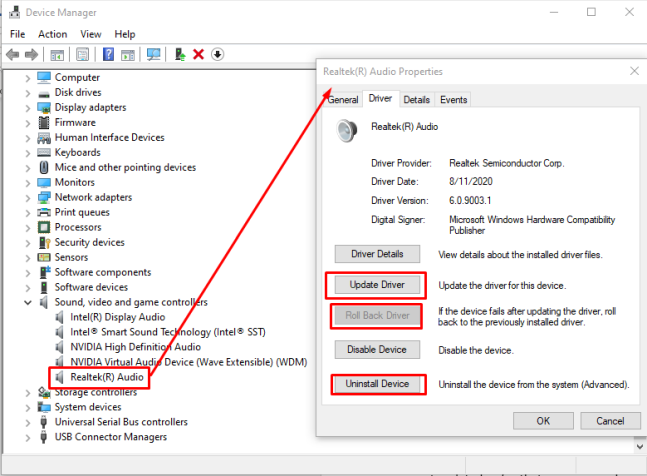This screenshot has height=476, width=647.
Task: Expand Universal Serial Bus controllers node
Action: (27, 423)
